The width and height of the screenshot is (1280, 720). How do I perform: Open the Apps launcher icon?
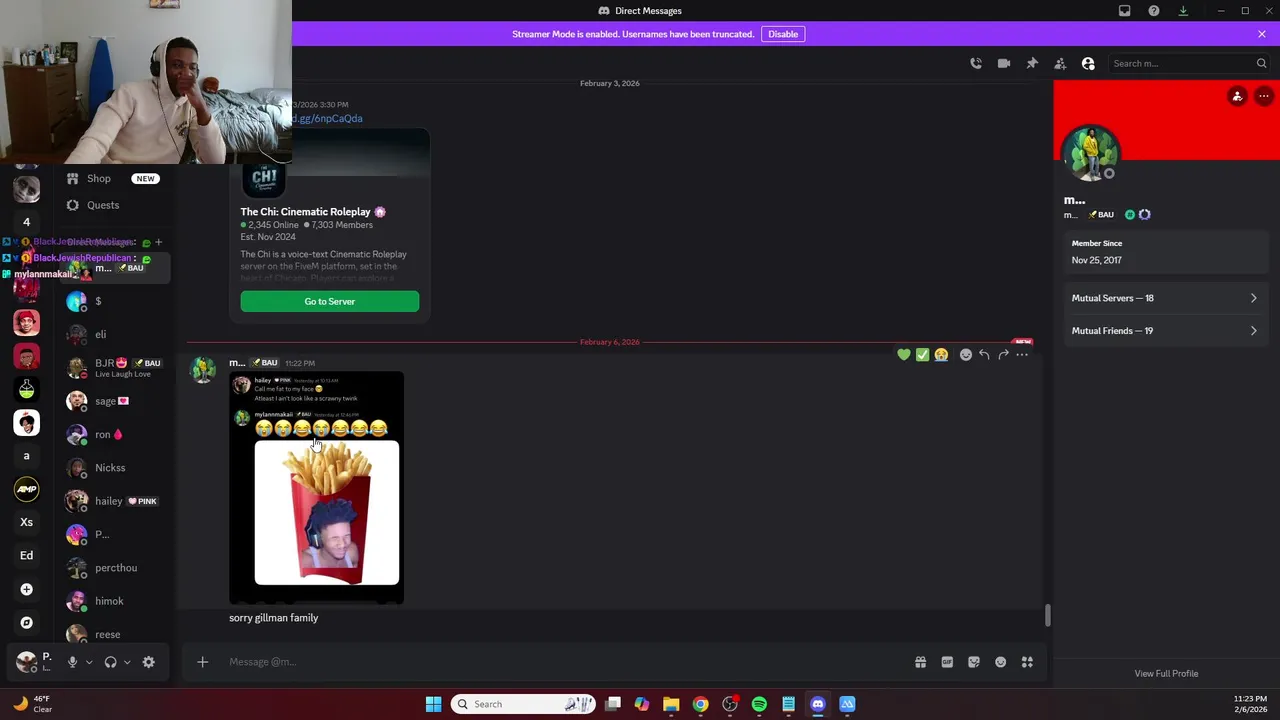click(x=1027, y=662)
